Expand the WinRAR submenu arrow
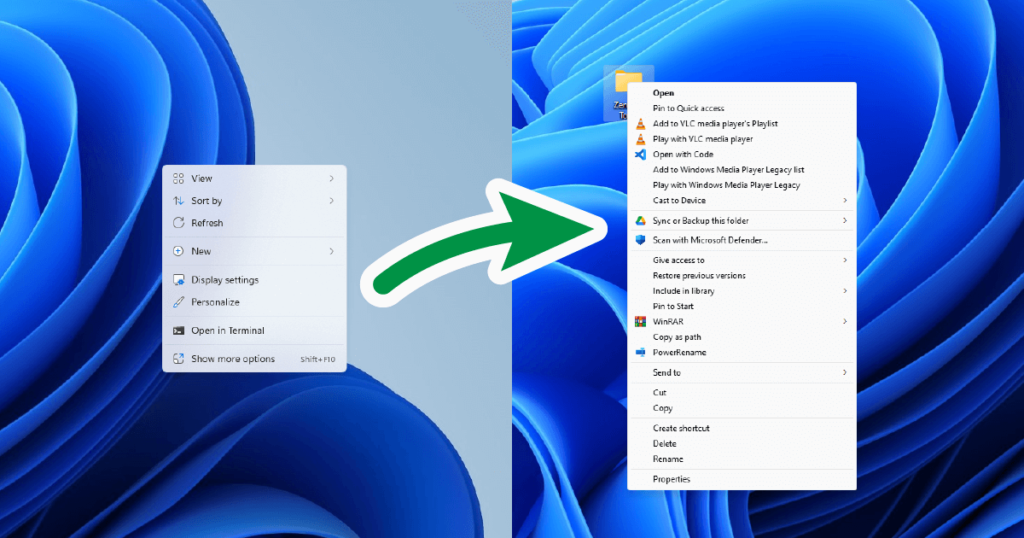The height and width of the screenshot is (538, 1024). (x=845, y=321)
